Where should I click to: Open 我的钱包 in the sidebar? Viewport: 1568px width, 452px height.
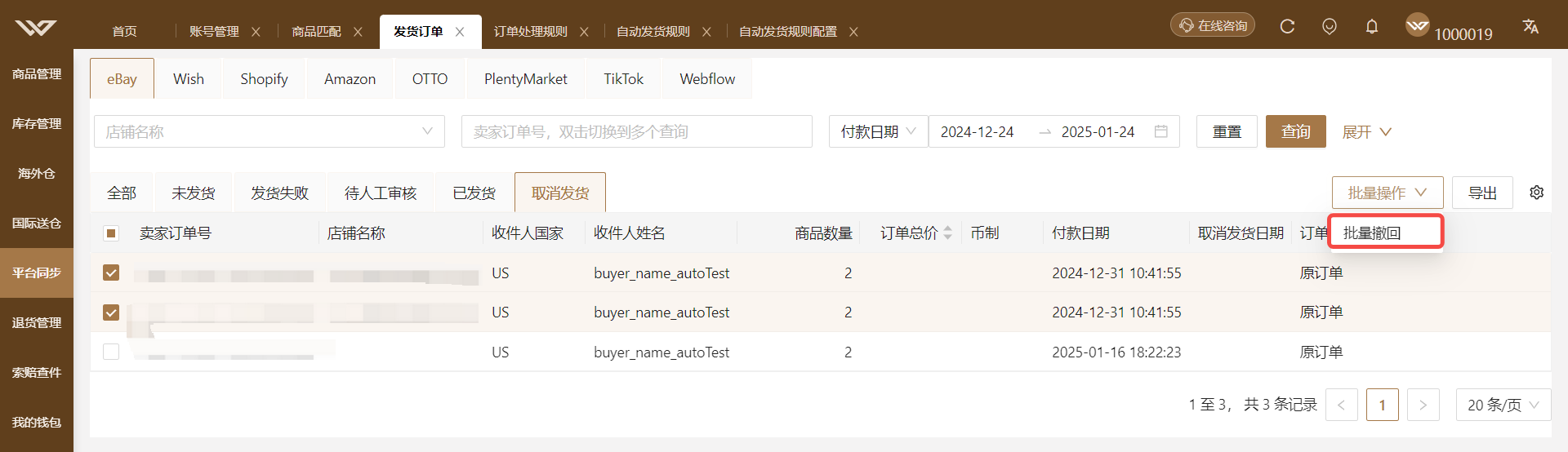[37, 423]
